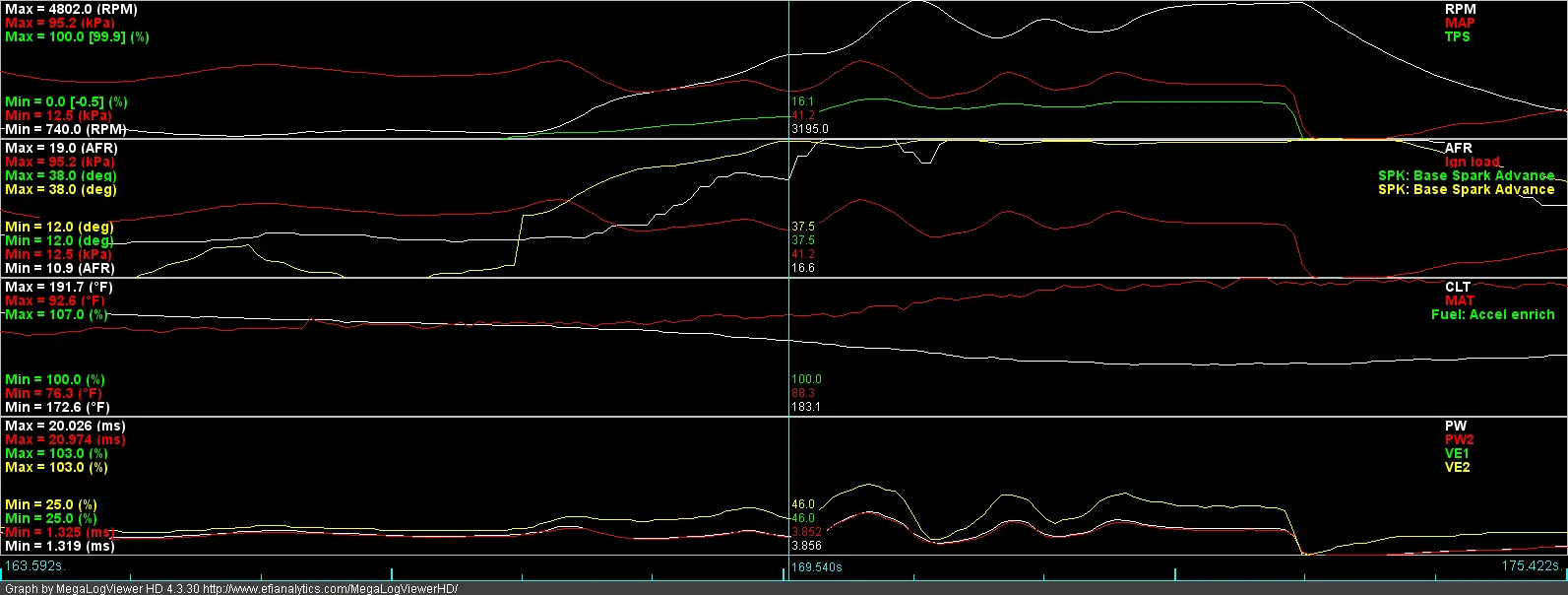Click the RPM legend label

(x=1460, y=9)
